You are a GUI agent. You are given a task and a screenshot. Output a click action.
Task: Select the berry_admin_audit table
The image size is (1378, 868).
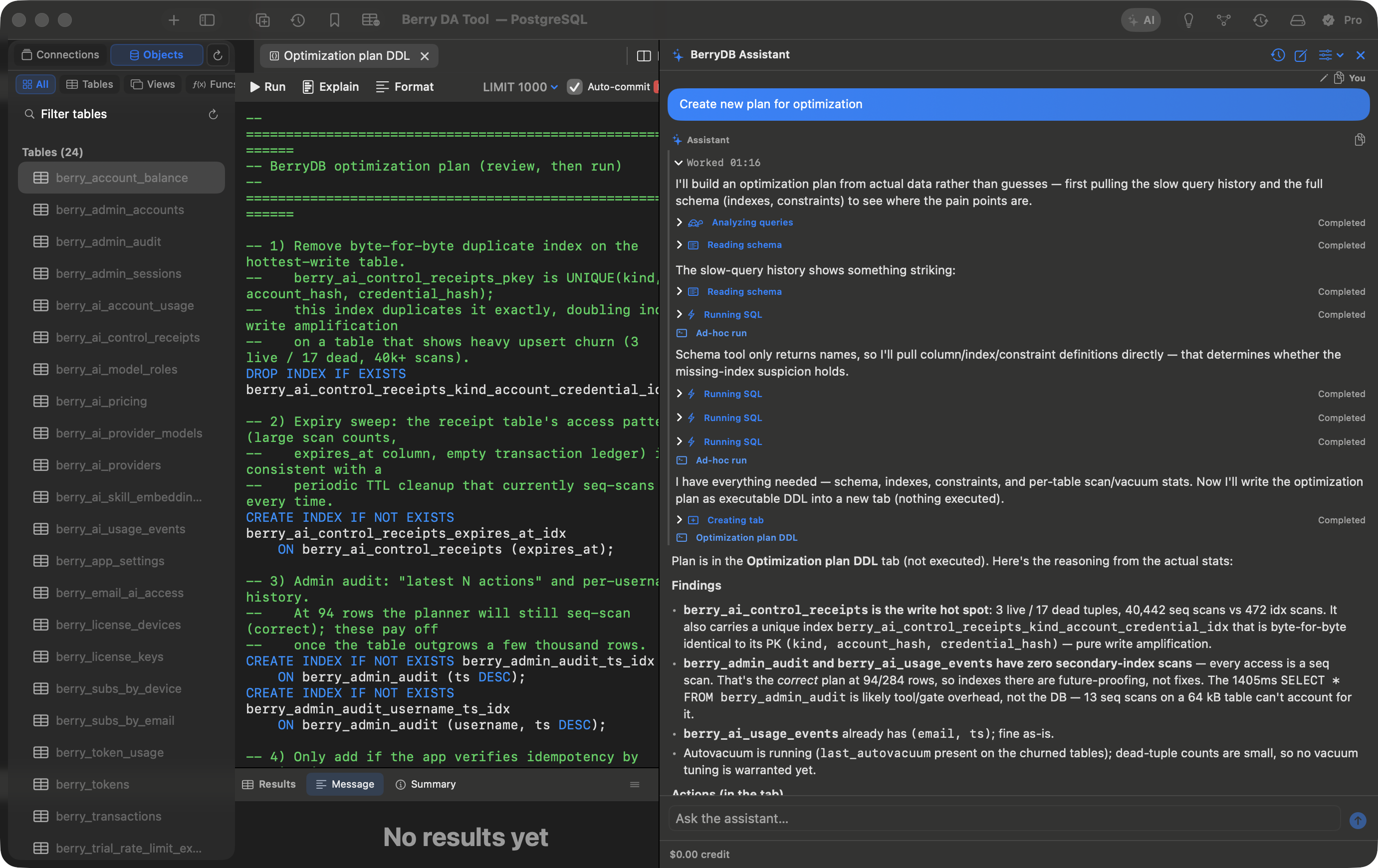tap(121, 241)
